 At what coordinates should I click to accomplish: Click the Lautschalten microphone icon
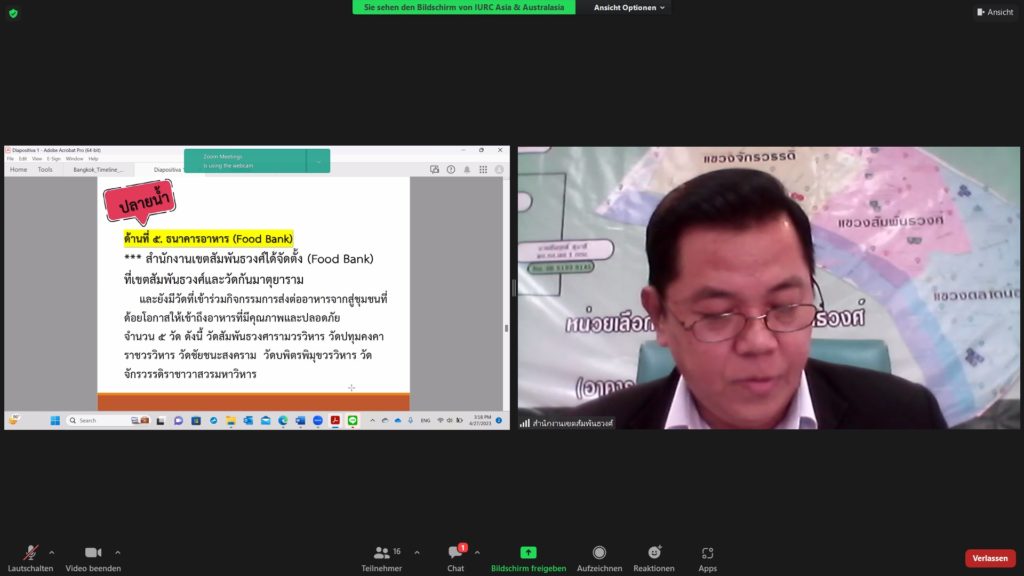click(x=31, y=553)
